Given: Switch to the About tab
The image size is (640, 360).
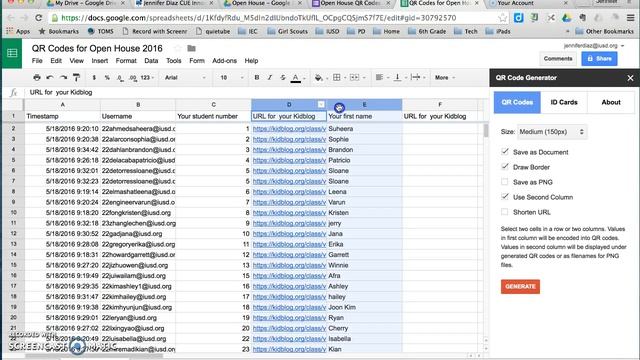Looking at the screenshot, I should pos(611,102).
